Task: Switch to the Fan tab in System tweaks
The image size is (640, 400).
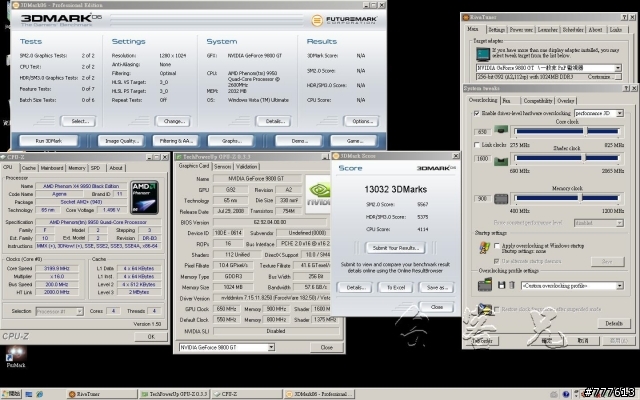Action: click(x=509, y=100)
